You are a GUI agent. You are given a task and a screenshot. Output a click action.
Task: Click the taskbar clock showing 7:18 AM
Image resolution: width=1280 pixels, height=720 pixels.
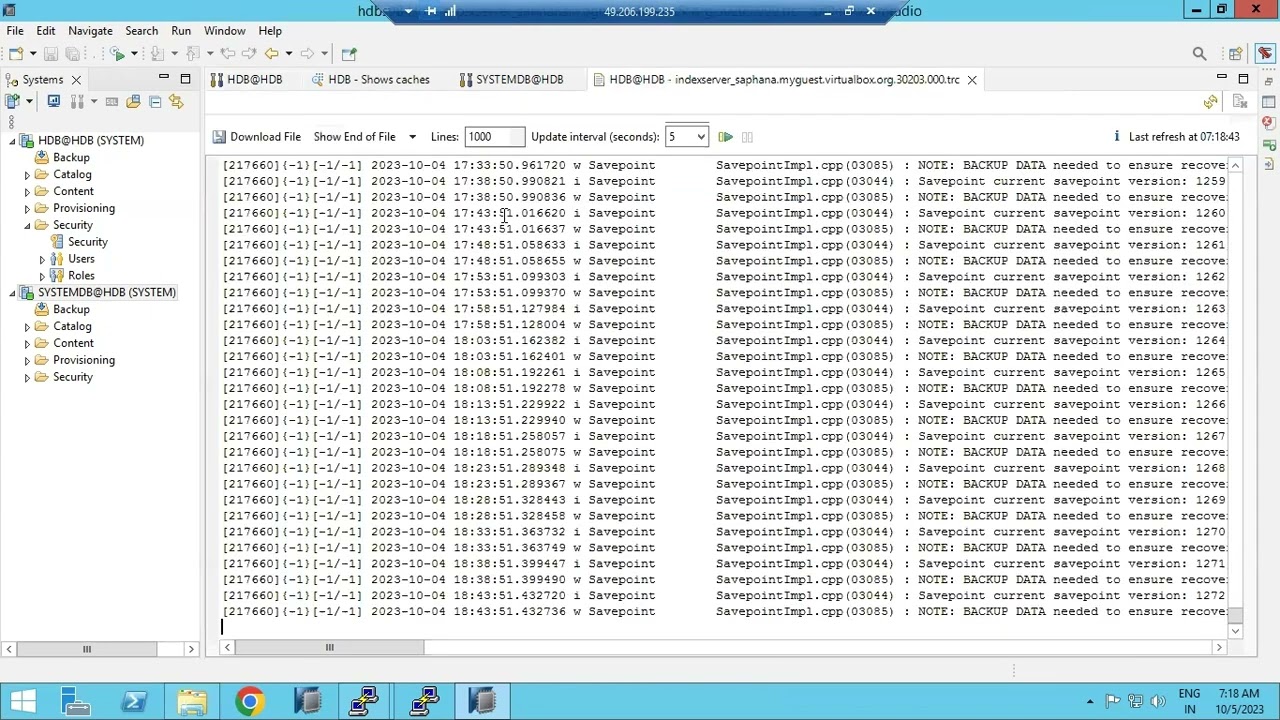click(x=1239, y=693)
